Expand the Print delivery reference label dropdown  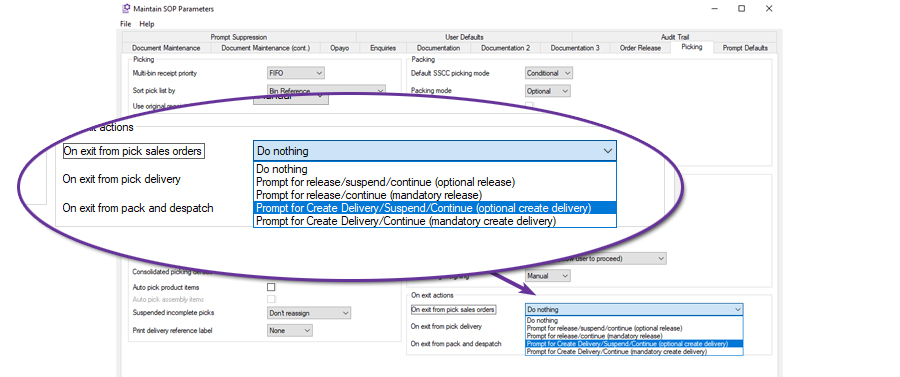290,331
